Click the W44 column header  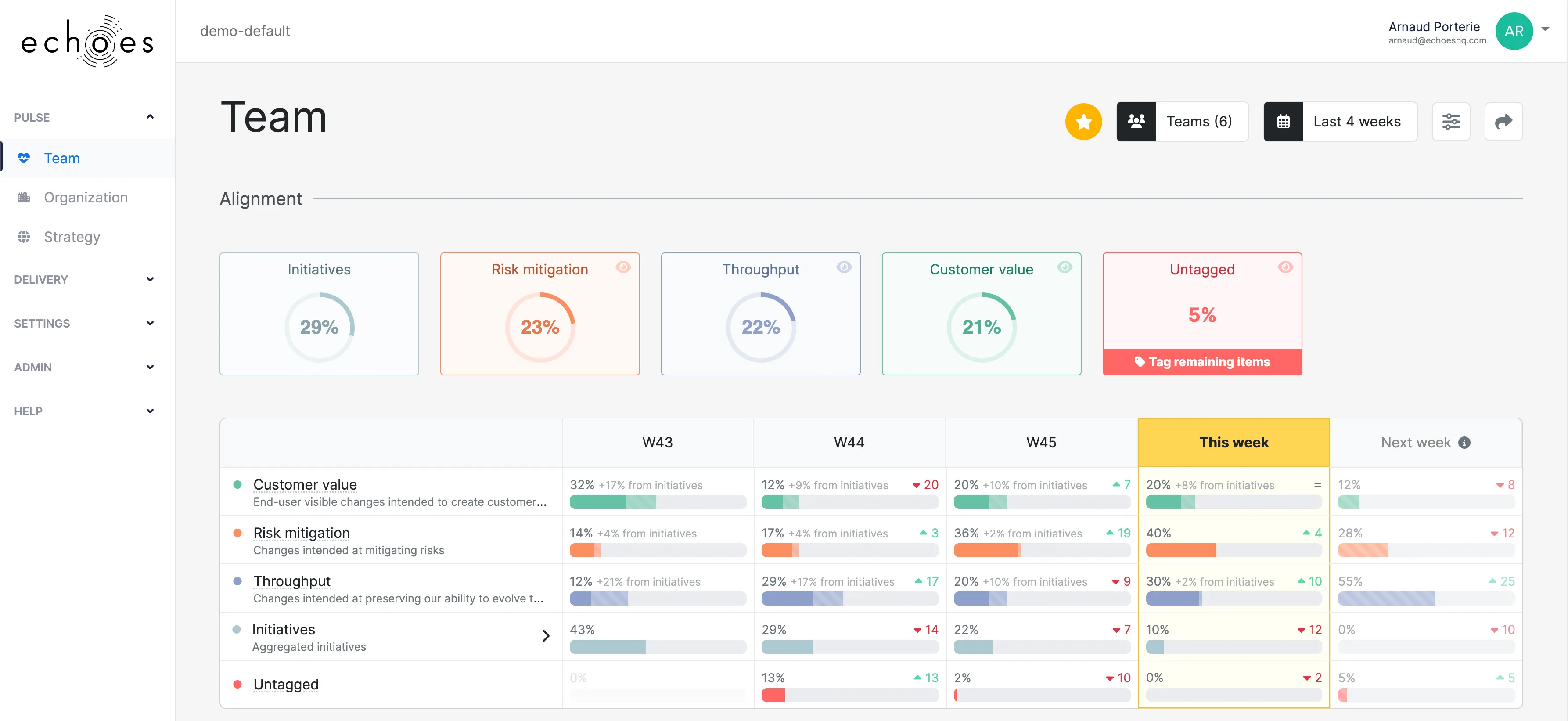[849, 443]
